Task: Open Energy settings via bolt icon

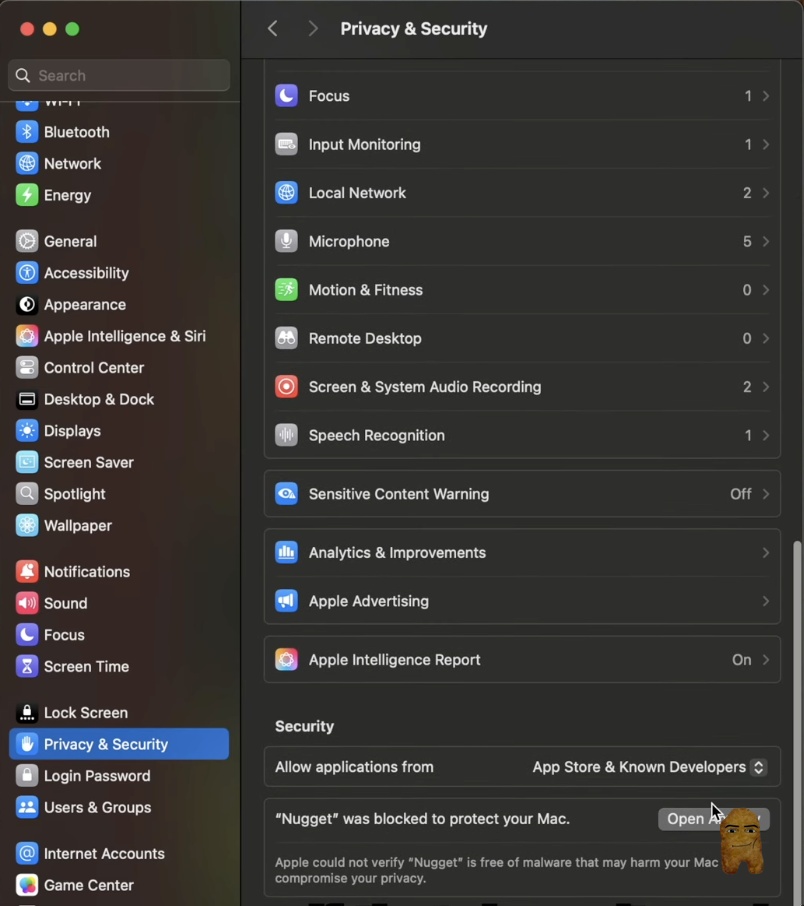Action: 27,195
